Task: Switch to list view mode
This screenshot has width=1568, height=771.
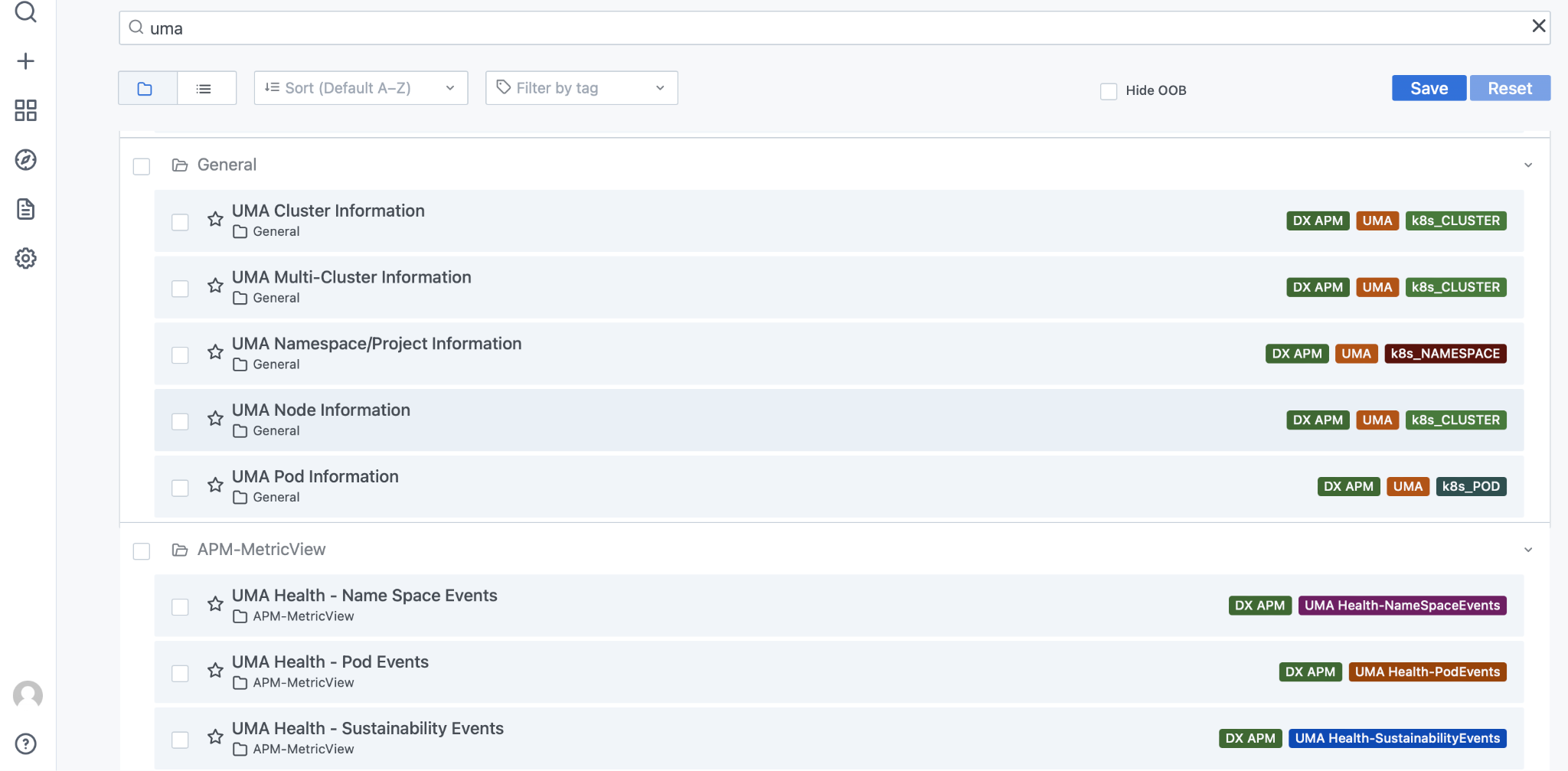Action: pyautogui.click(x=205, y=87)
